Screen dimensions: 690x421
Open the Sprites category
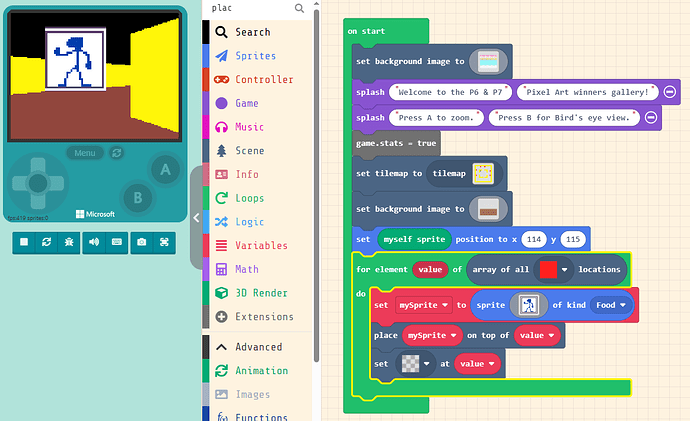click(x=256, y=56)
